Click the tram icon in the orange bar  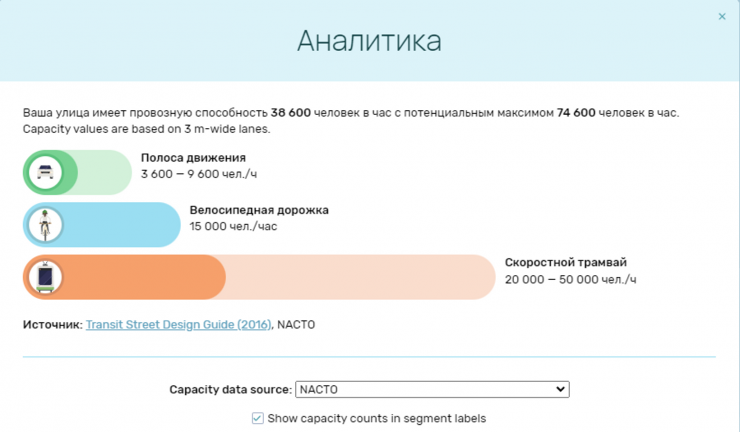coord(43,277)
